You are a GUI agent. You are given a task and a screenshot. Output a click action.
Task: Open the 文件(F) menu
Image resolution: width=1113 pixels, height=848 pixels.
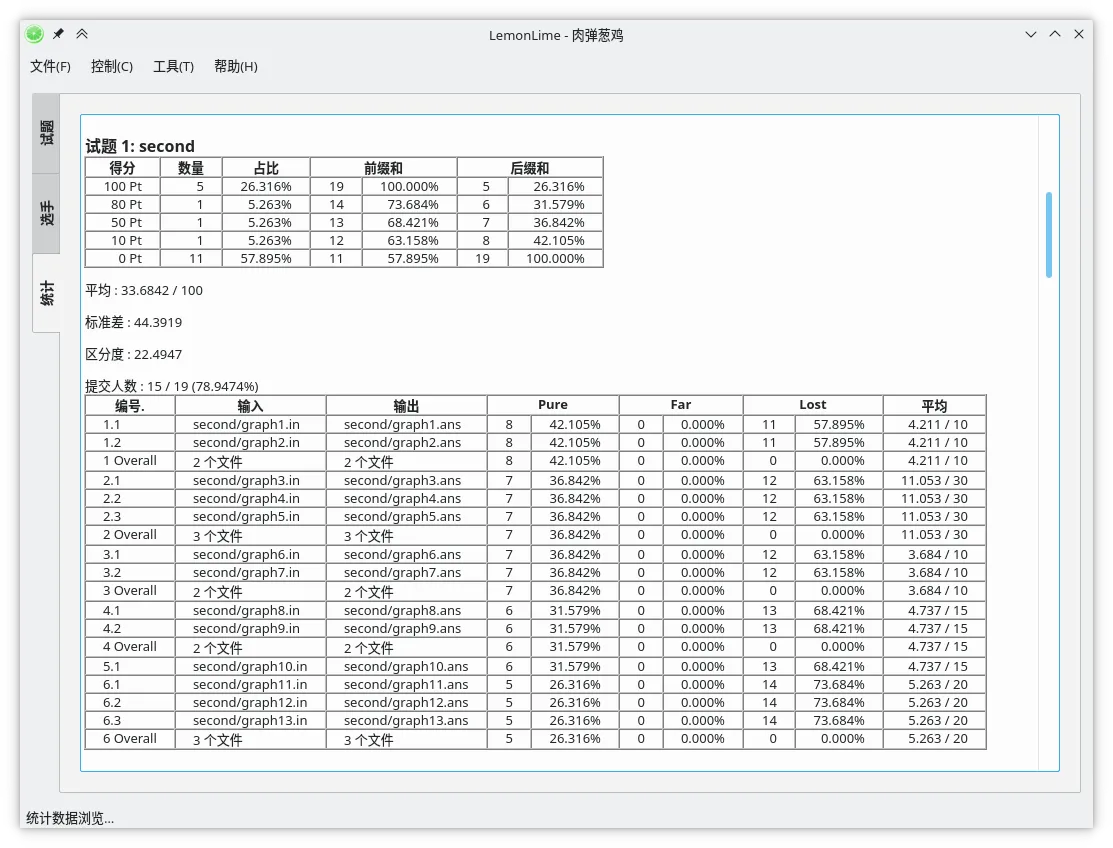tap(50, 67)
